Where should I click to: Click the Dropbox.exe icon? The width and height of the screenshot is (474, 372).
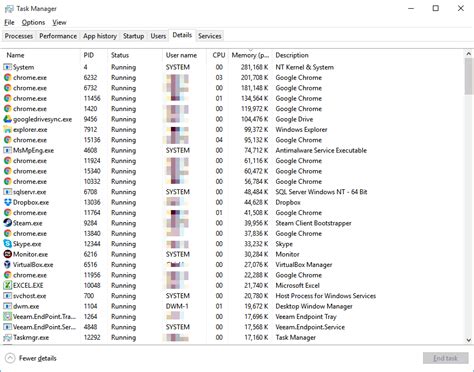tap(7, 202)
